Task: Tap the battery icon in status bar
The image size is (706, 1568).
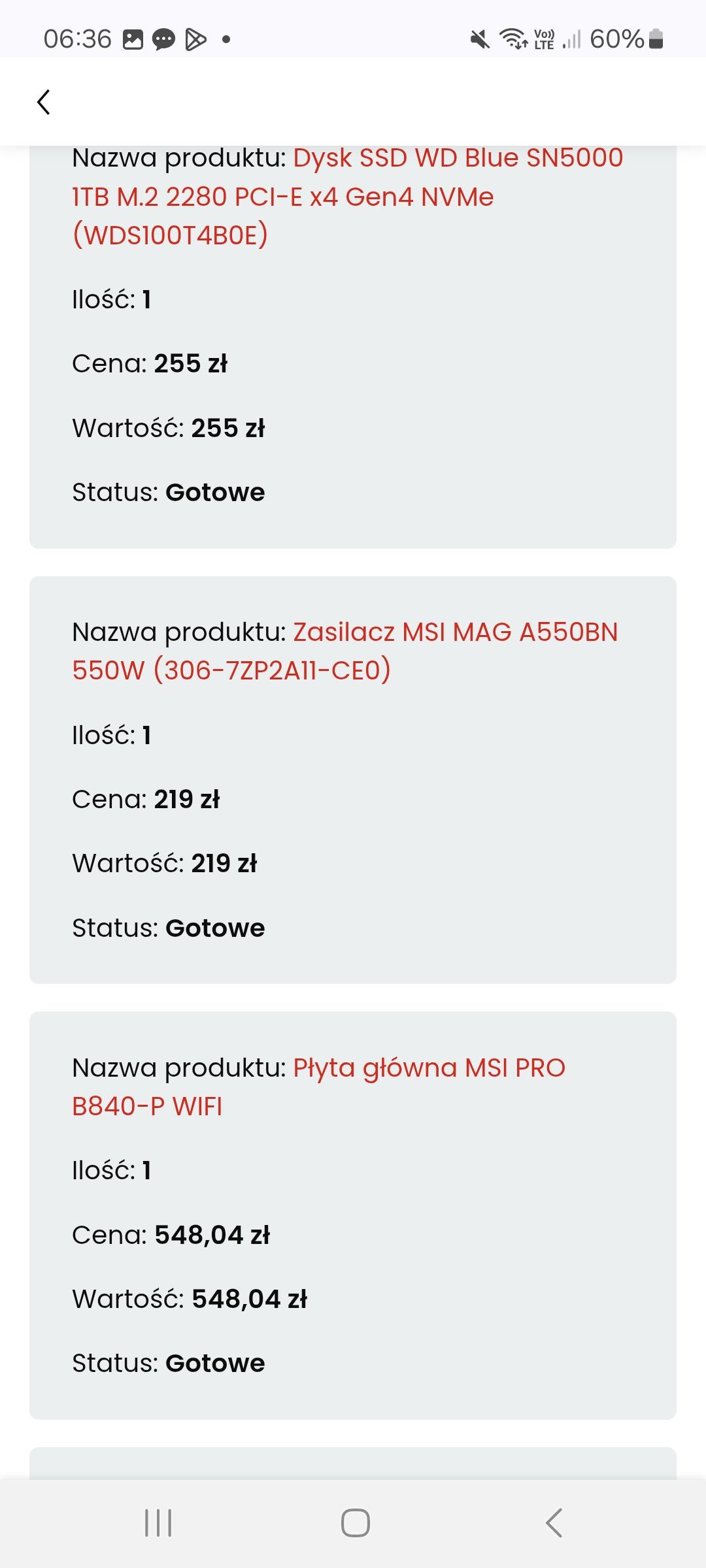Action: pyautogui.click(x=656, y=39)
